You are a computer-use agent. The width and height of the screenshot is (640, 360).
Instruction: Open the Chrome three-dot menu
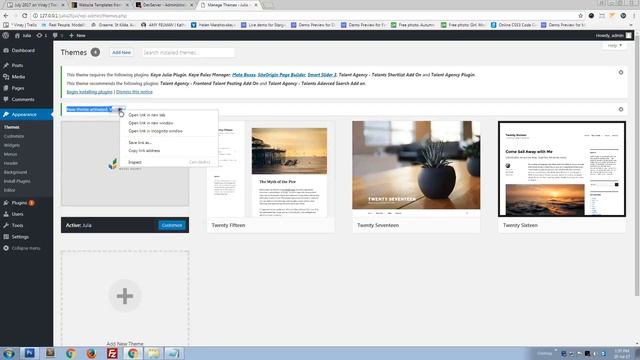[x=635, y=16]
